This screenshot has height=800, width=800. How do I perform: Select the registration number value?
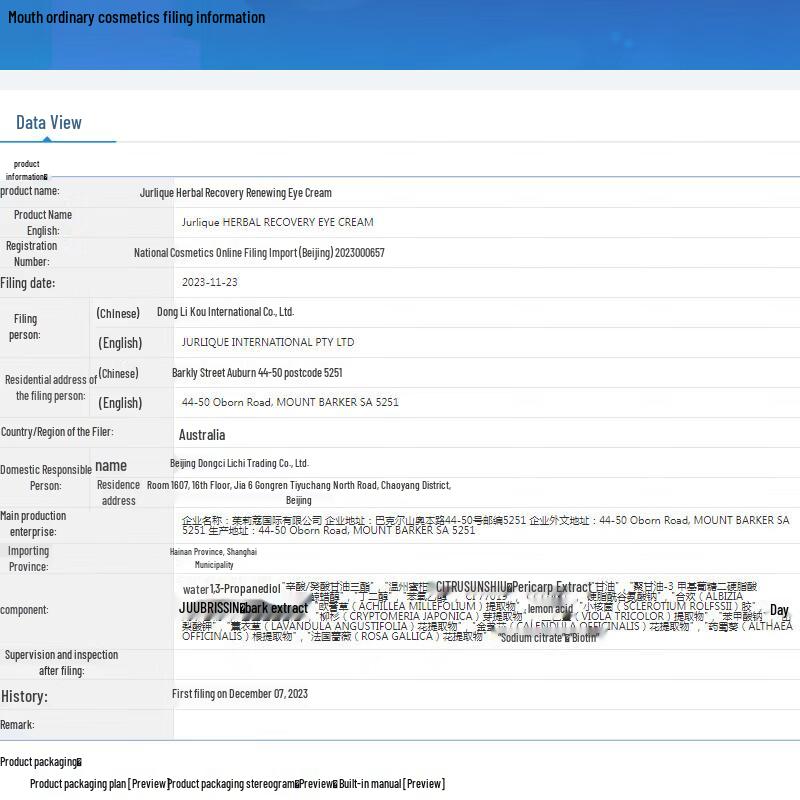[259, 253]
